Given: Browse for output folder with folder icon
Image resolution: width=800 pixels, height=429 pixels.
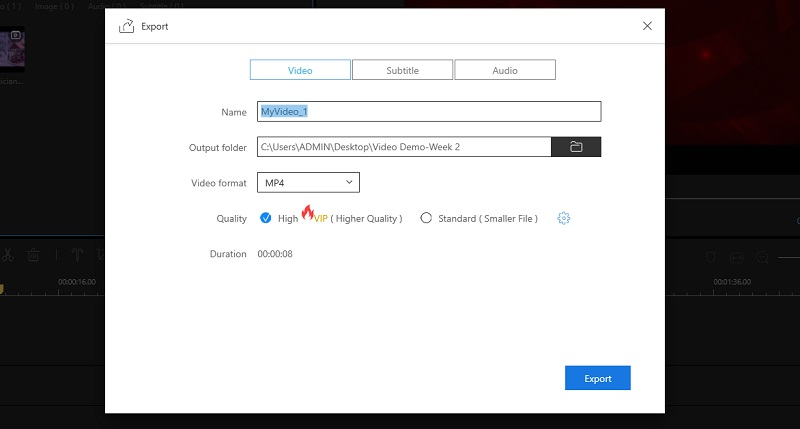Looking at the screenshot, I should 576,147.
